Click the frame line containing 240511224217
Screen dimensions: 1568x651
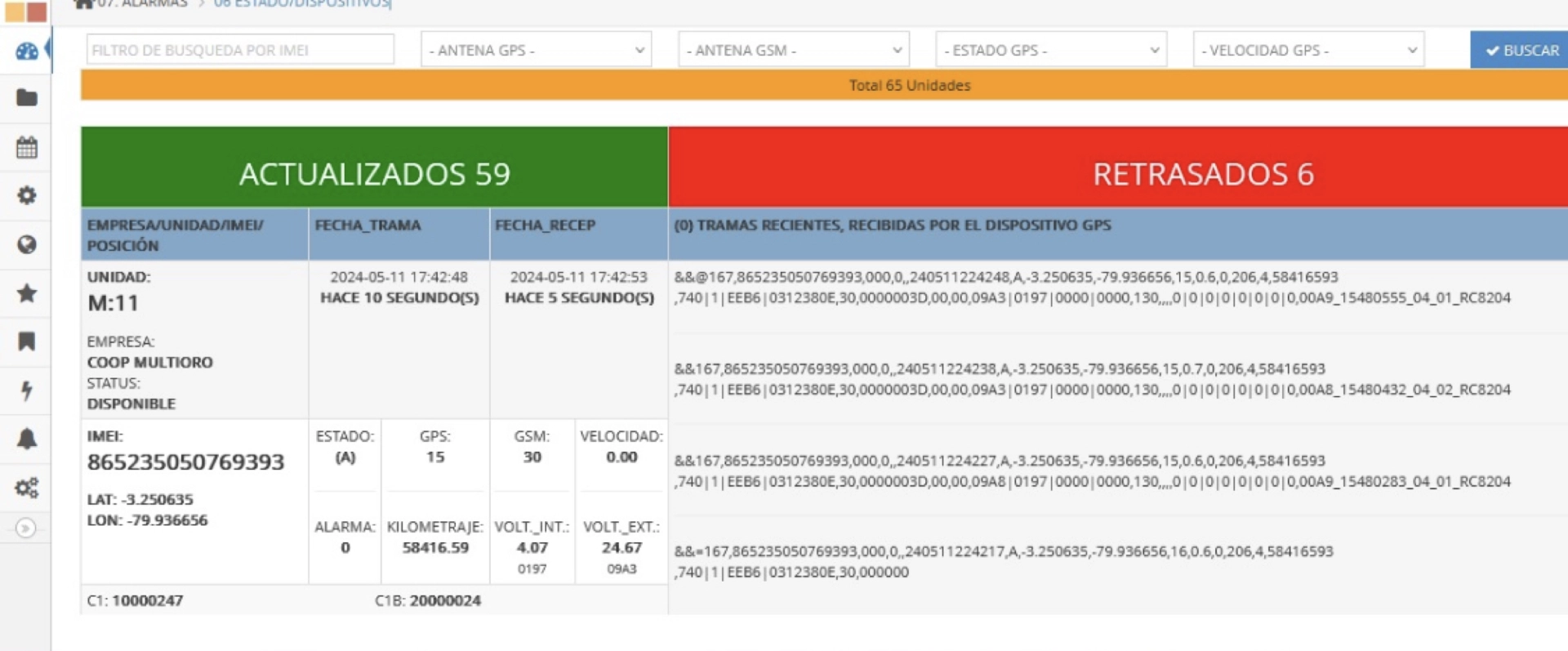coord(1004,551)
